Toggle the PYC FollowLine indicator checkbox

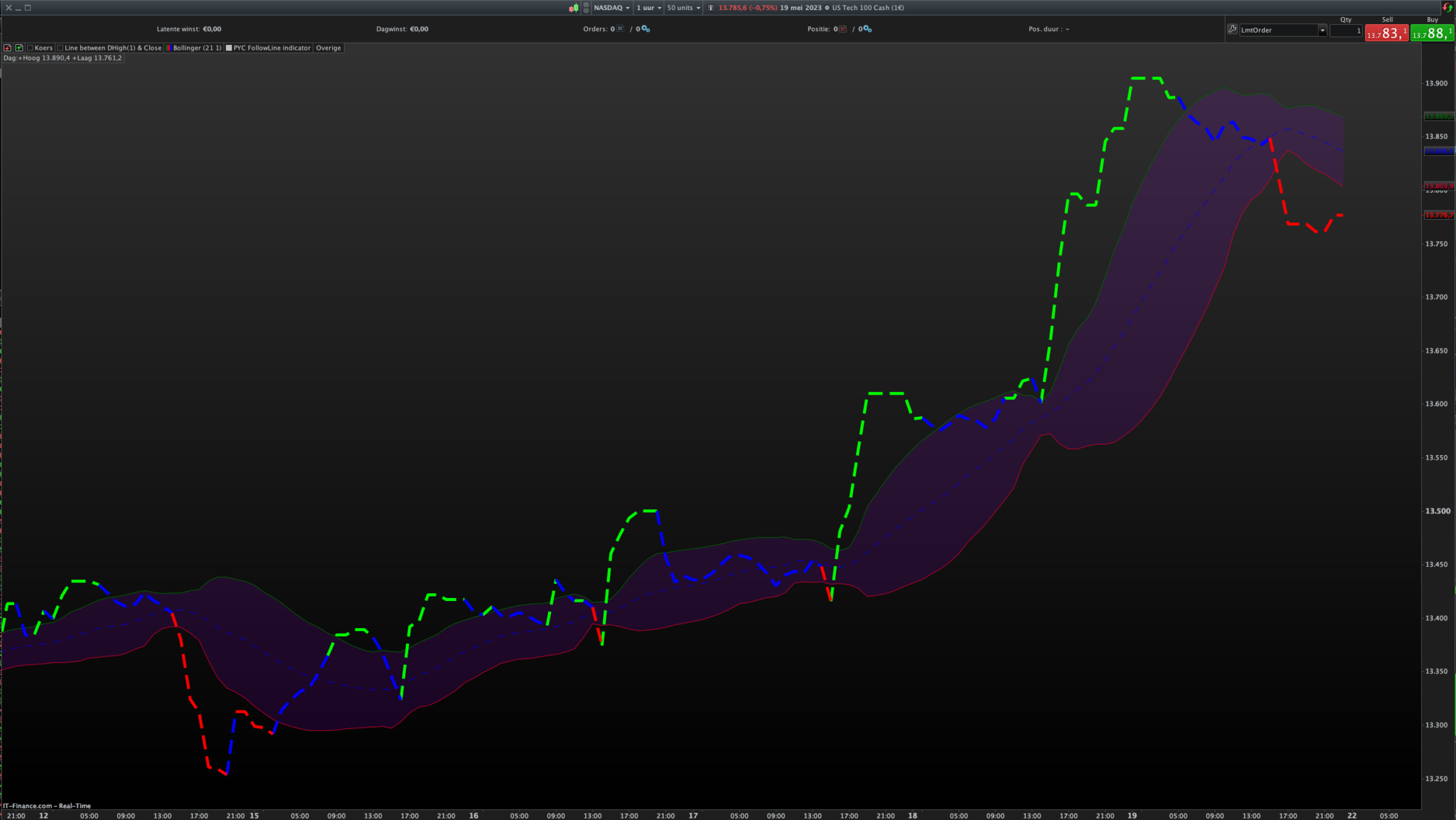229,48
